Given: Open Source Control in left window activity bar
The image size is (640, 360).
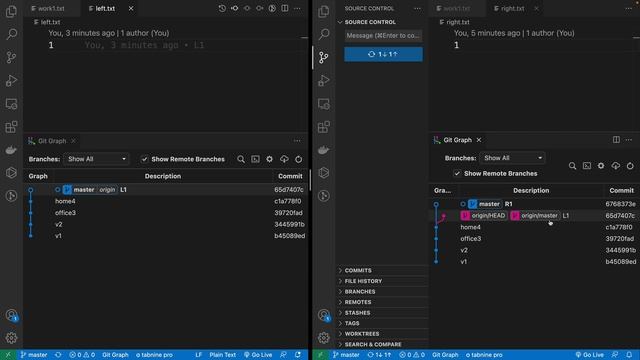Looking at the screenshot, I should pos(11,57).
